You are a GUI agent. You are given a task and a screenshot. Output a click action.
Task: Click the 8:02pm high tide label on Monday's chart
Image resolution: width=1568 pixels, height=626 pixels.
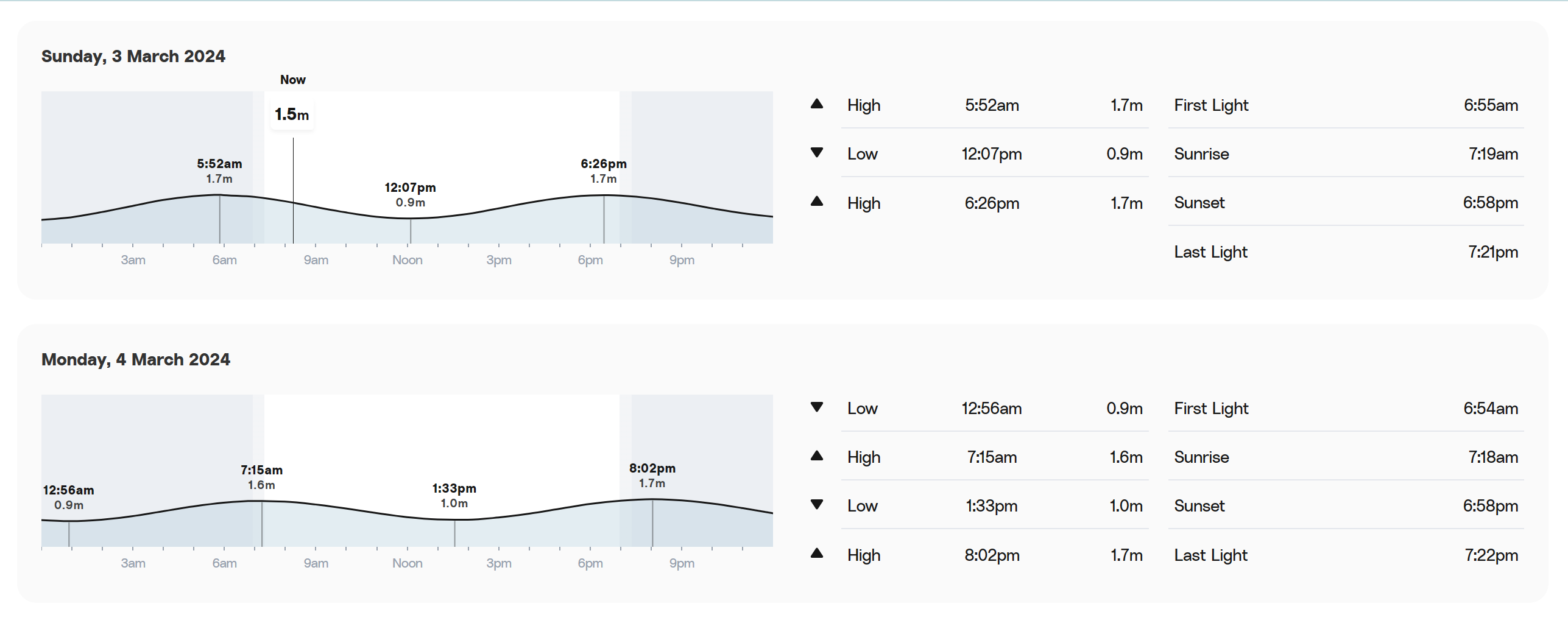coord(652,475)
